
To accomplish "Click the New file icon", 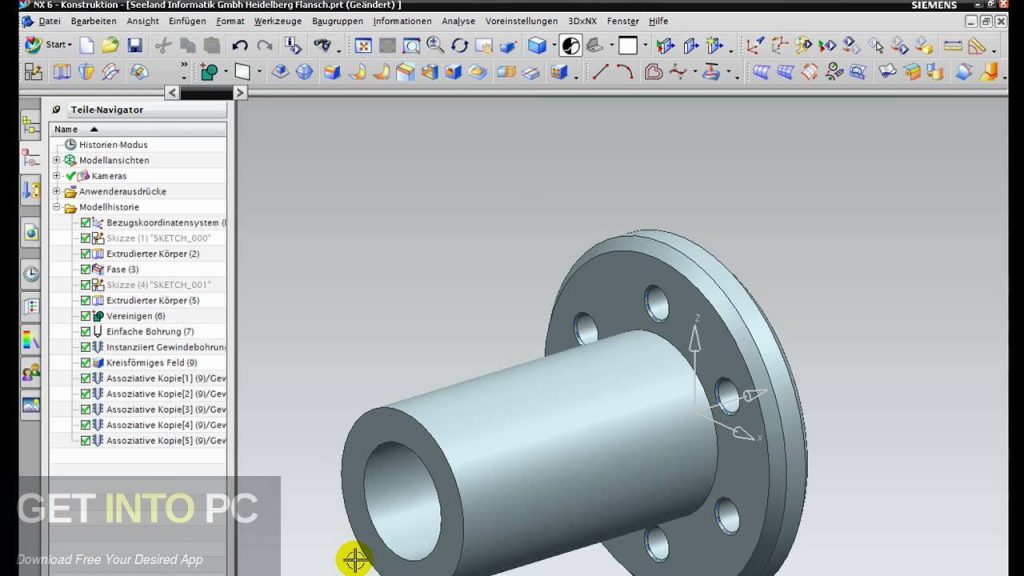I will pyautogui.click(x=86, y=45).
